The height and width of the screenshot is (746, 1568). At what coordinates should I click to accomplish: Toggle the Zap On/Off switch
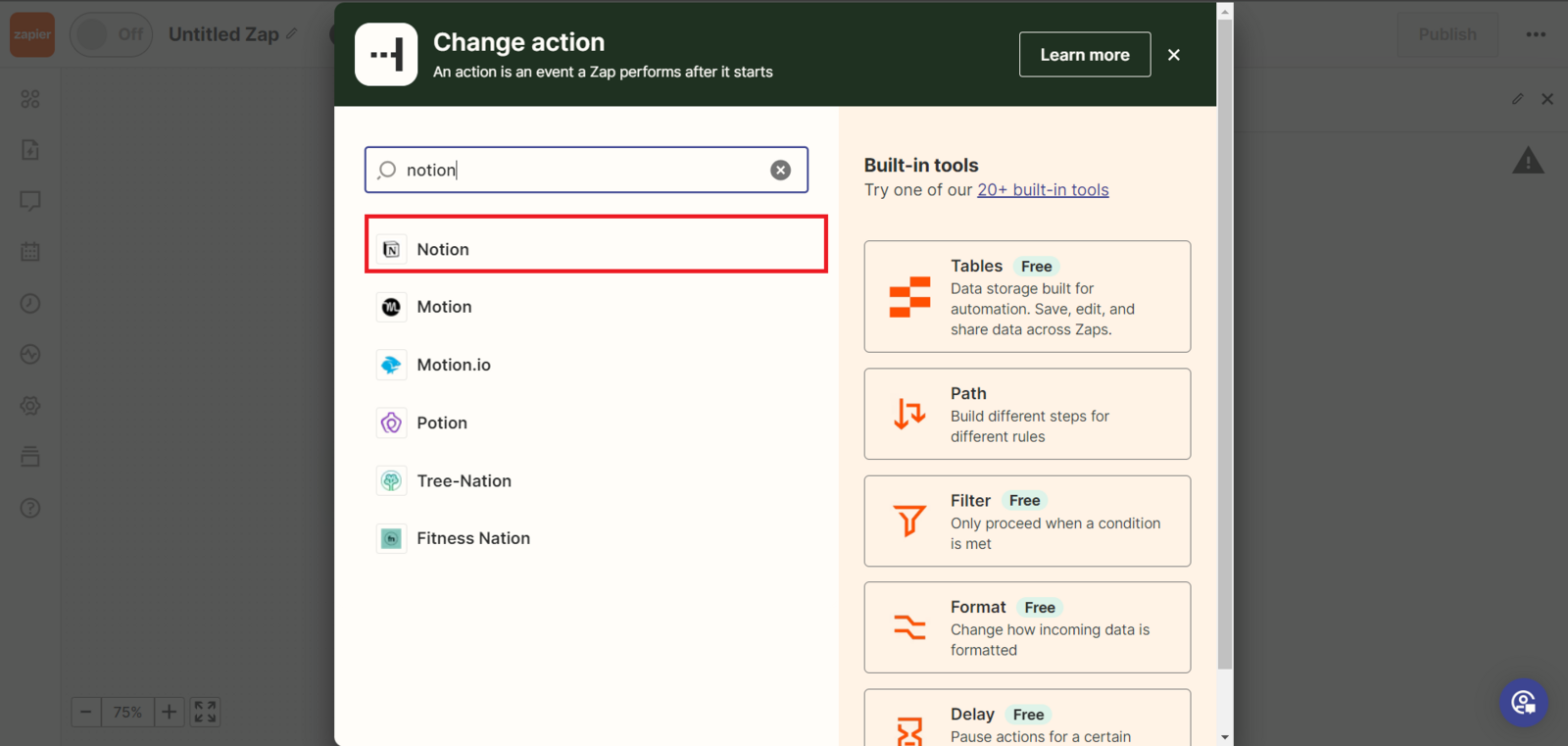point(111,35)
